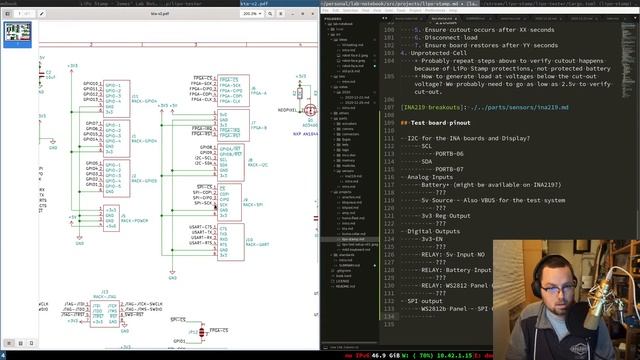Click workspace 4 indicator in status bar
Viewport: 640px width, 360px height.
pos(3,356)
